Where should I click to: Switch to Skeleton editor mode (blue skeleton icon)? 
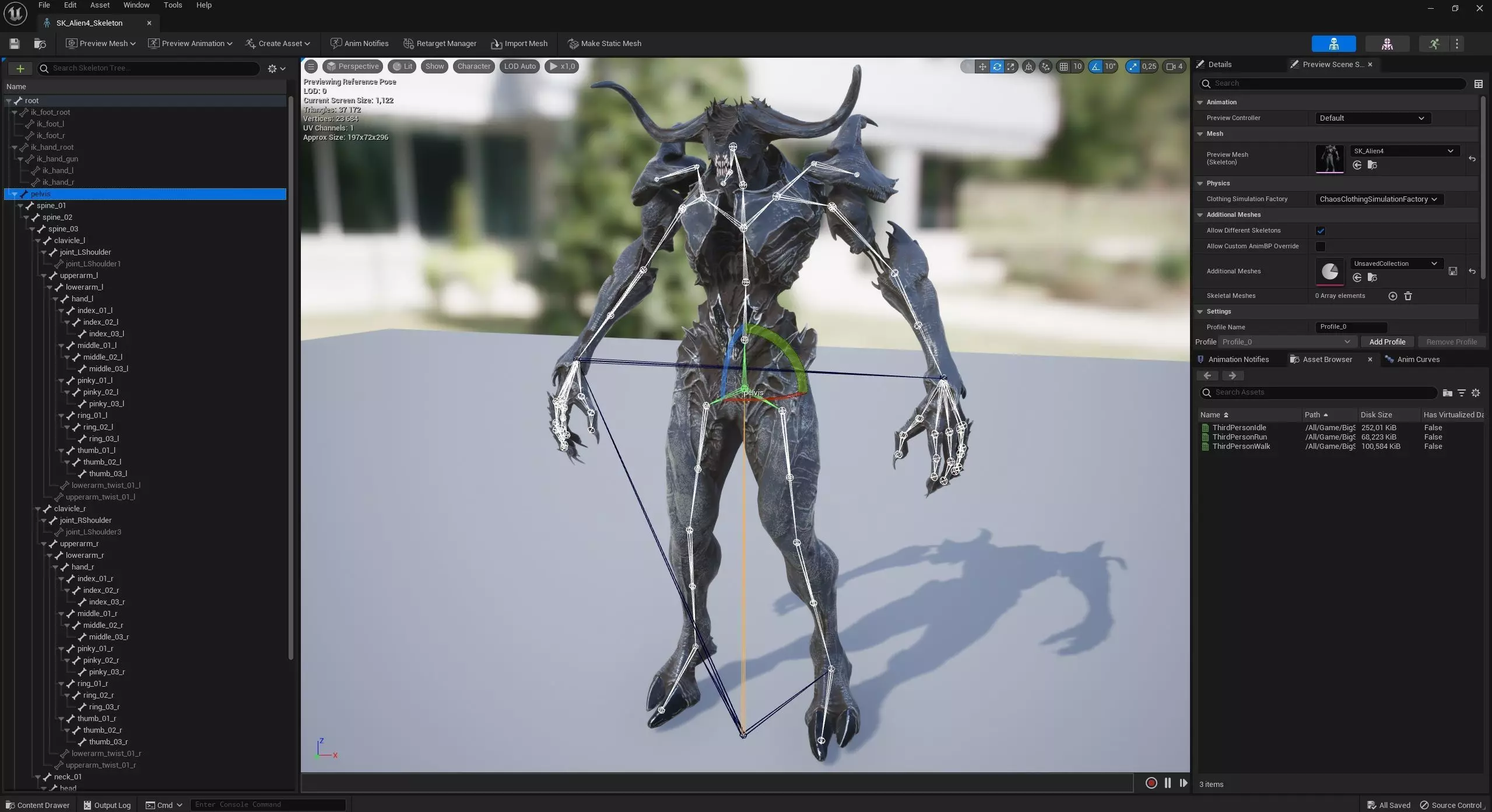click(x=1333, y=44)
